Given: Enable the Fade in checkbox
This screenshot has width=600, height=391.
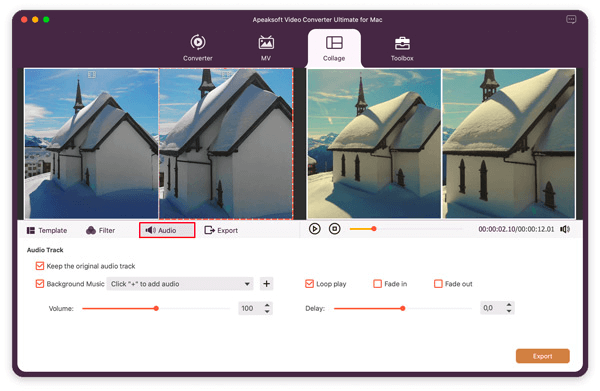Looking at the screenshot, I should pyautogui.click(x=377, y=284).
